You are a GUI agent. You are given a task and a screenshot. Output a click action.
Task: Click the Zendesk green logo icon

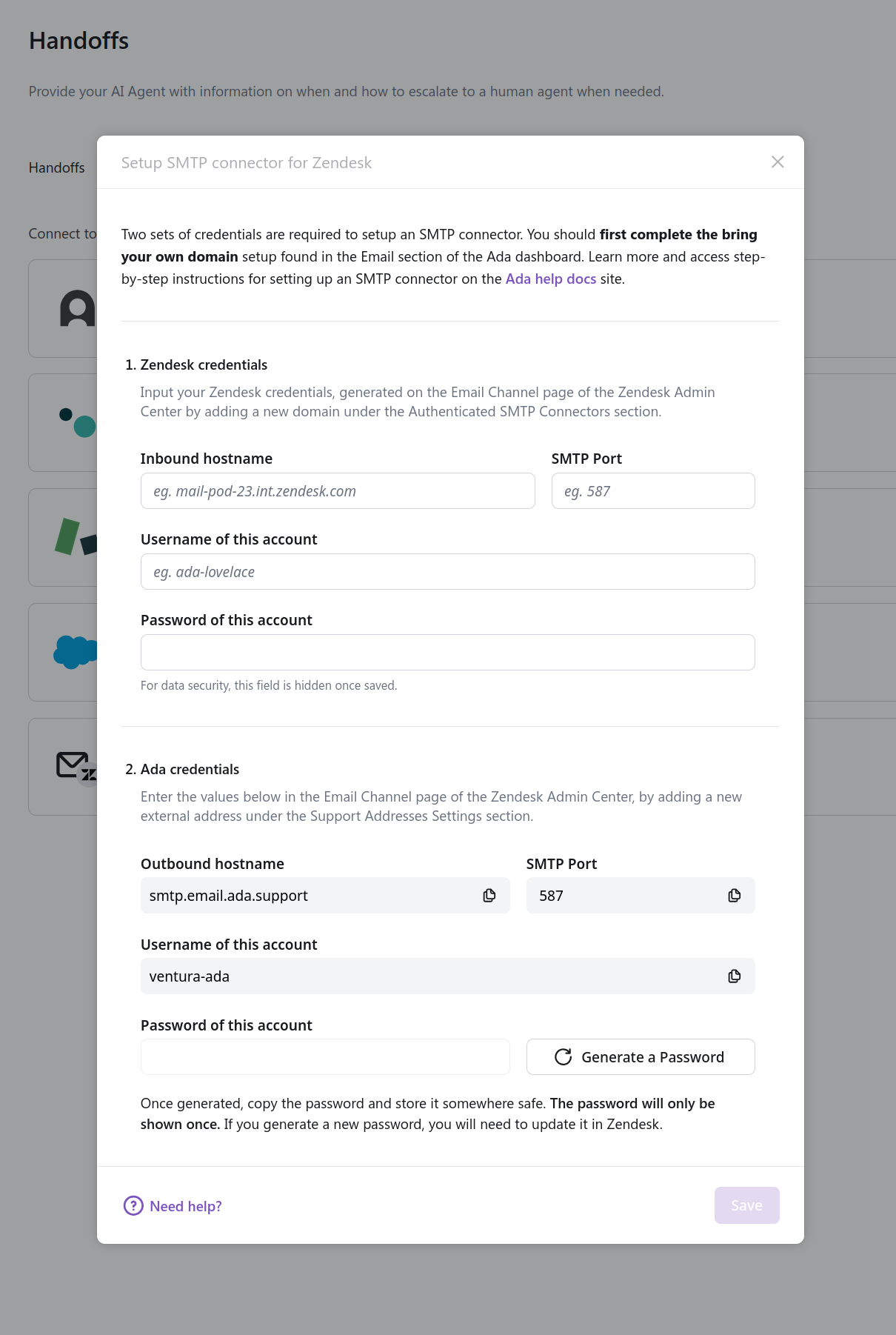74,536
